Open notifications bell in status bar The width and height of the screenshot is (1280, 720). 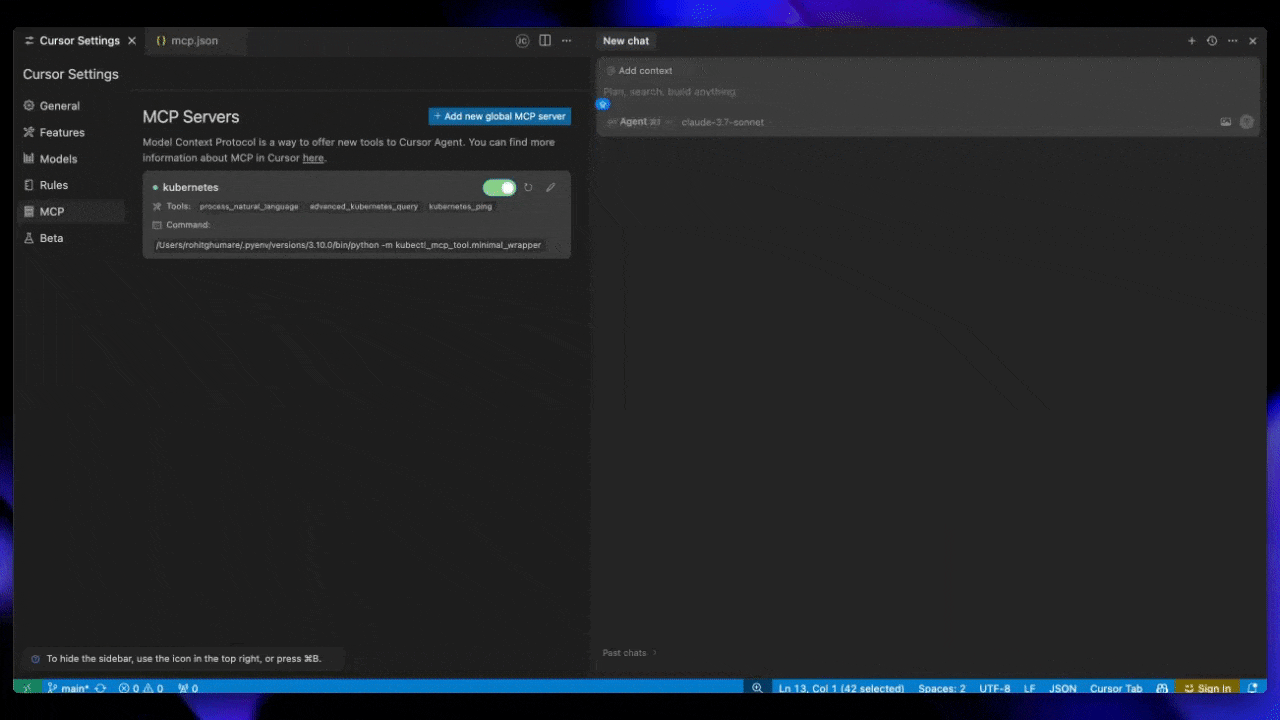(1253, 688)
